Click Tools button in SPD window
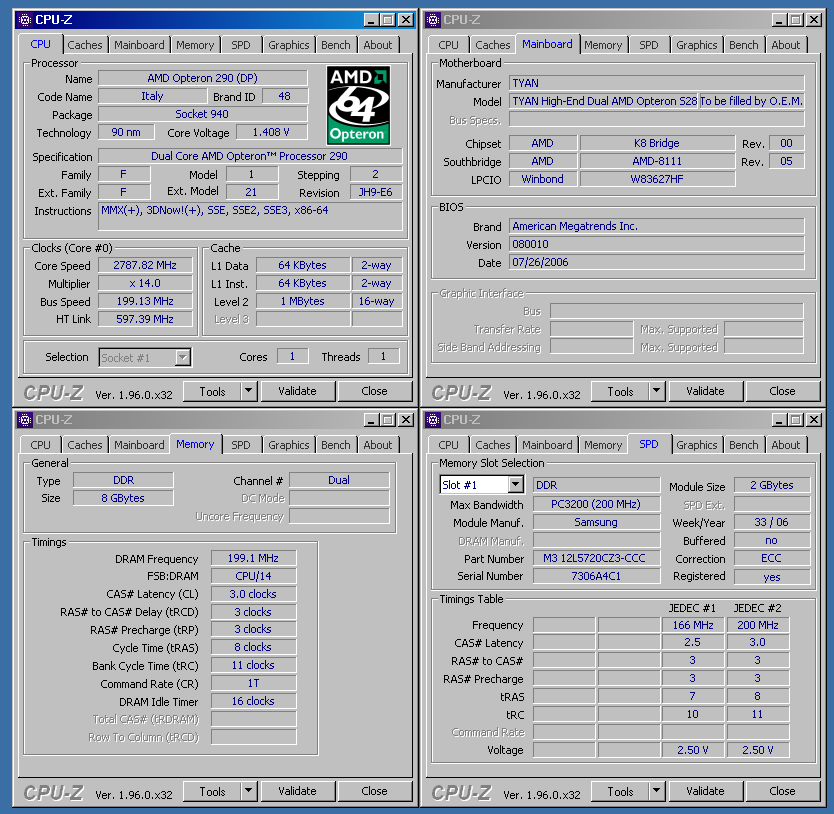Viewport: 834px width, 814px height. pyautogui.click(x=620, y=791)
